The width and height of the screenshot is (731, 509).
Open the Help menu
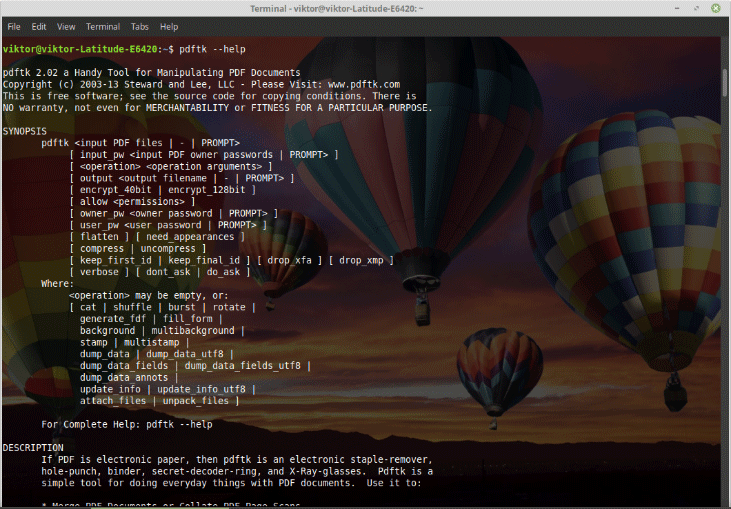169,26
